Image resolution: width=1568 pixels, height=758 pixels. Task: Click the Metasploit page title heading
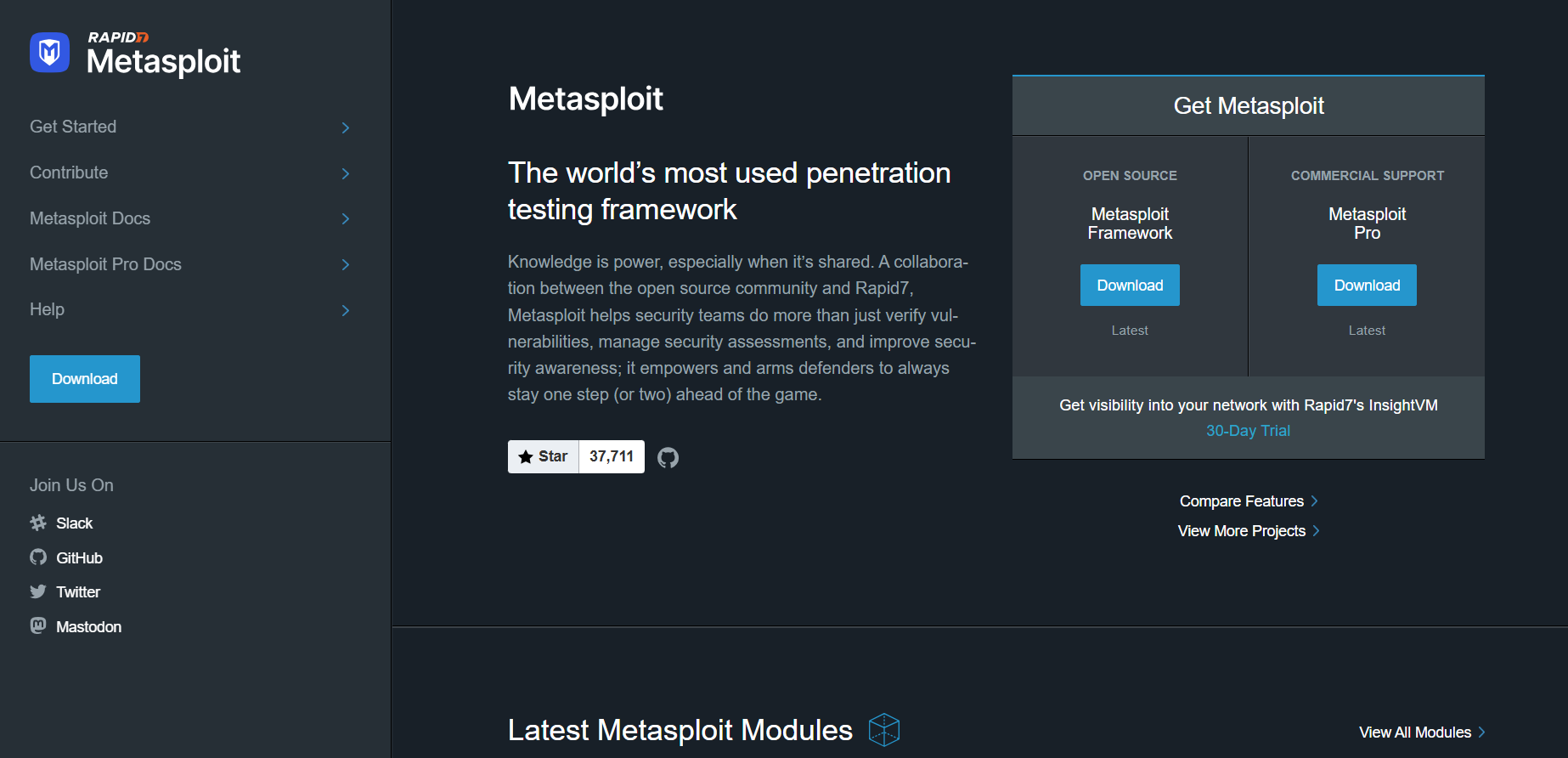pos(585,99)
